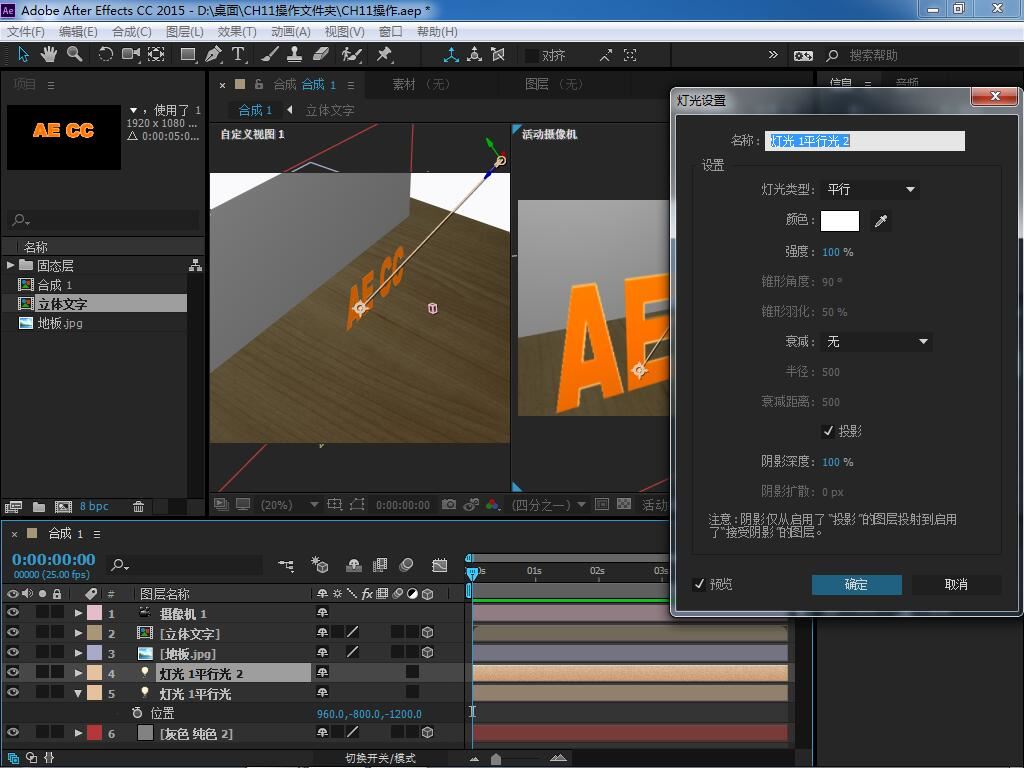Open the 图层(L) menu

click(x=185, y=31)
